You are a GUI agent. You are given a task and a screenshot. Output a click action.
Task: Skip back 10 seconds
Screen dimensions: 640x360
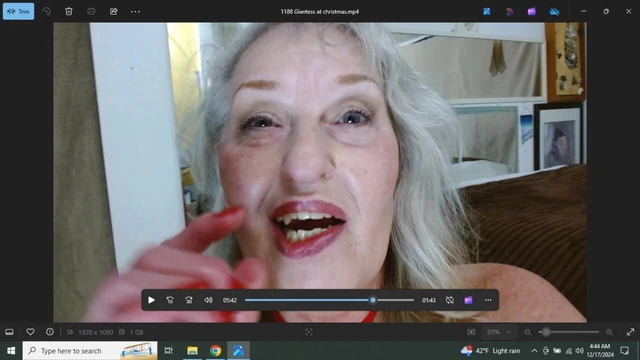coord(170,300)
